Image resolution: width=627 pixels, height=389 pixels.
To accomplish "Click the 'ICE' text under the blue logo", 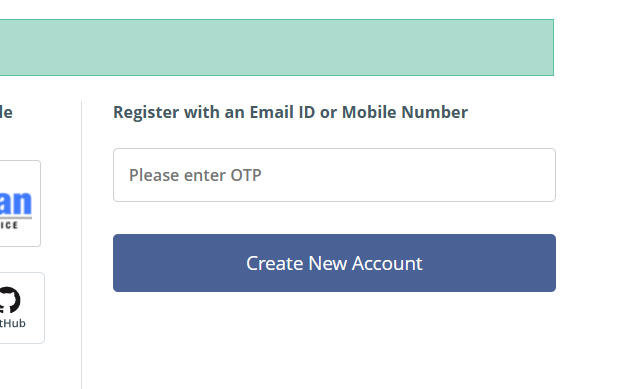I will pyautogui.click(x=9, y=225).
